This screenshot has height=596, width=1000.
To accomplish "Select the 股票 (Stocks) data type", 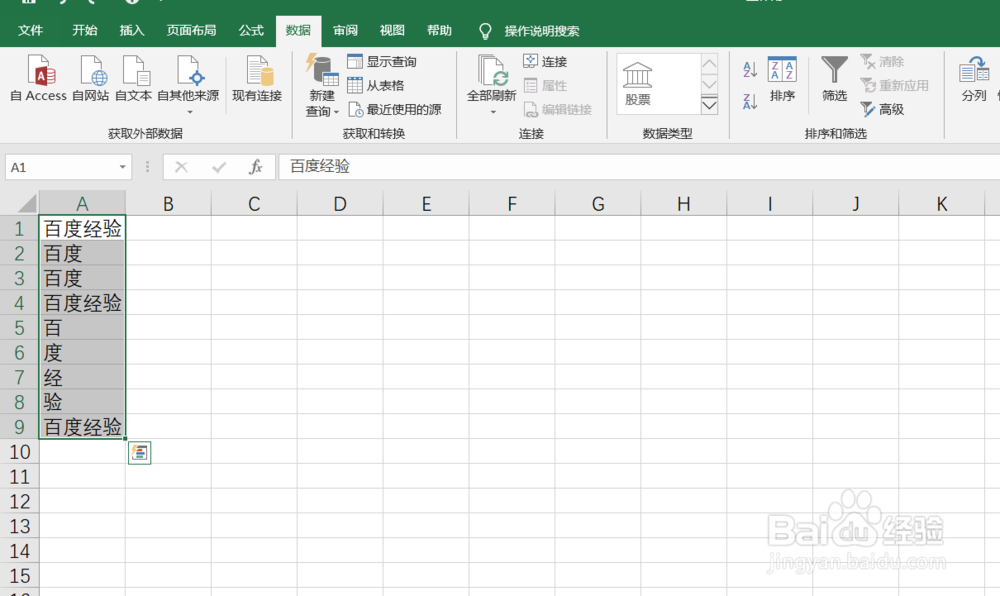I will 638,84.
